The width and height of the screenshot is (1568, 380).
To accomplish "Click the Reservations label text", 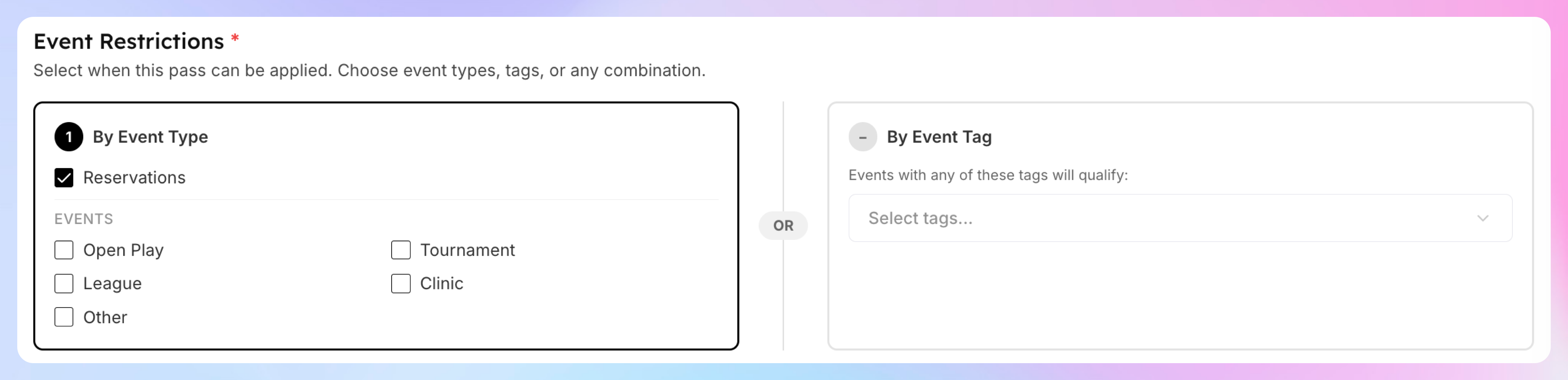I will tap(134, 177).
